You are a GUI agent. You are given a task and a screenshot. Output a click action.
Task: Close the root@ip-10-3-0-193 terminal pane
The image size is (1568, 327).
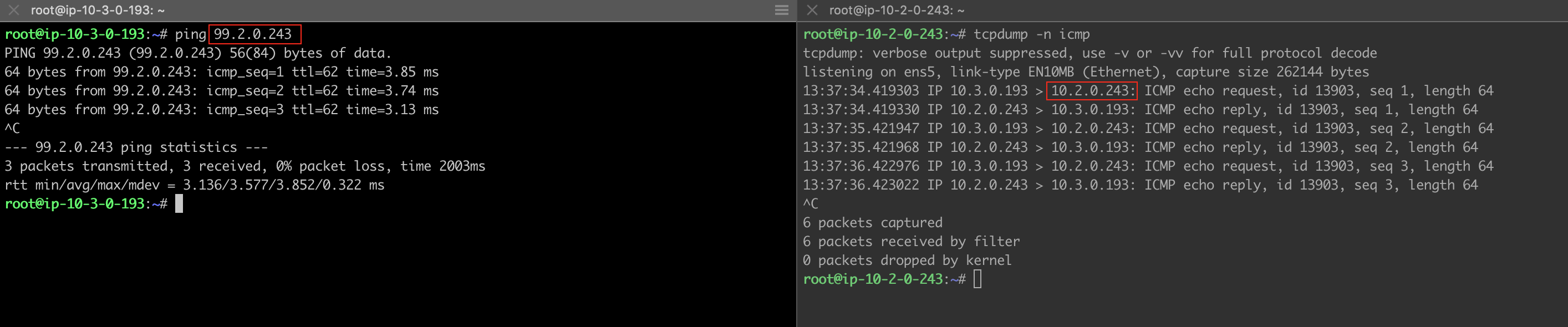click(x=13, y=11)
